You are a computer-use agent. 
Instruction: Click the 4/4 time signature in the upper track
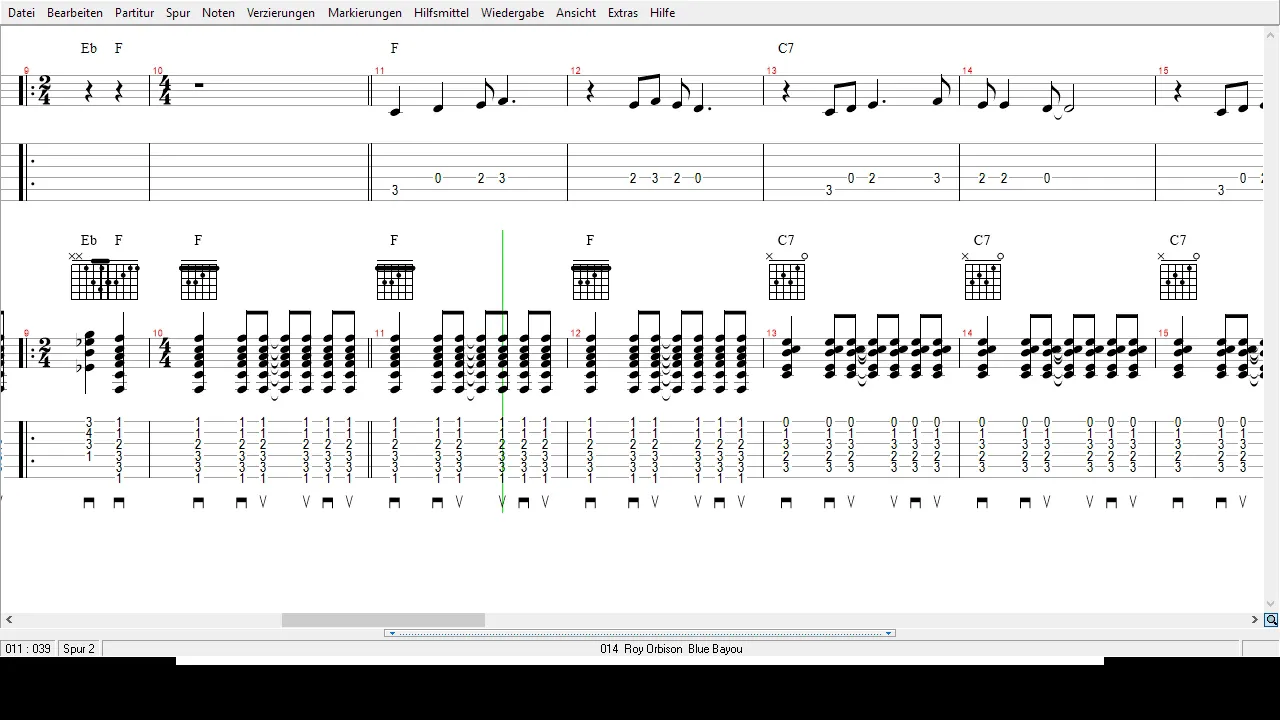[x=165, y=89]
